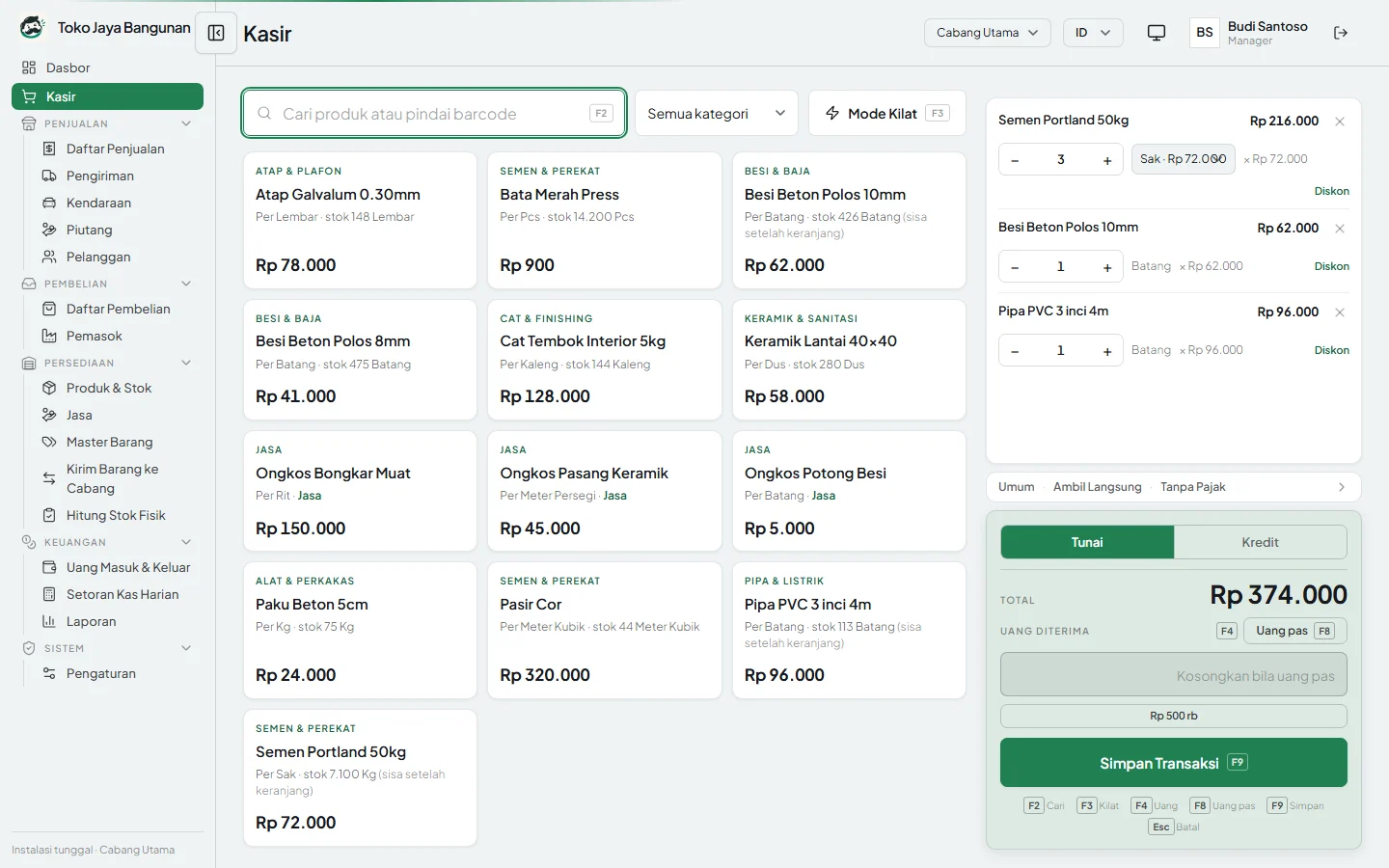
Task: Decrease Pipa PVC 3 inci 4m quantity
Action: coord(1015,351)
